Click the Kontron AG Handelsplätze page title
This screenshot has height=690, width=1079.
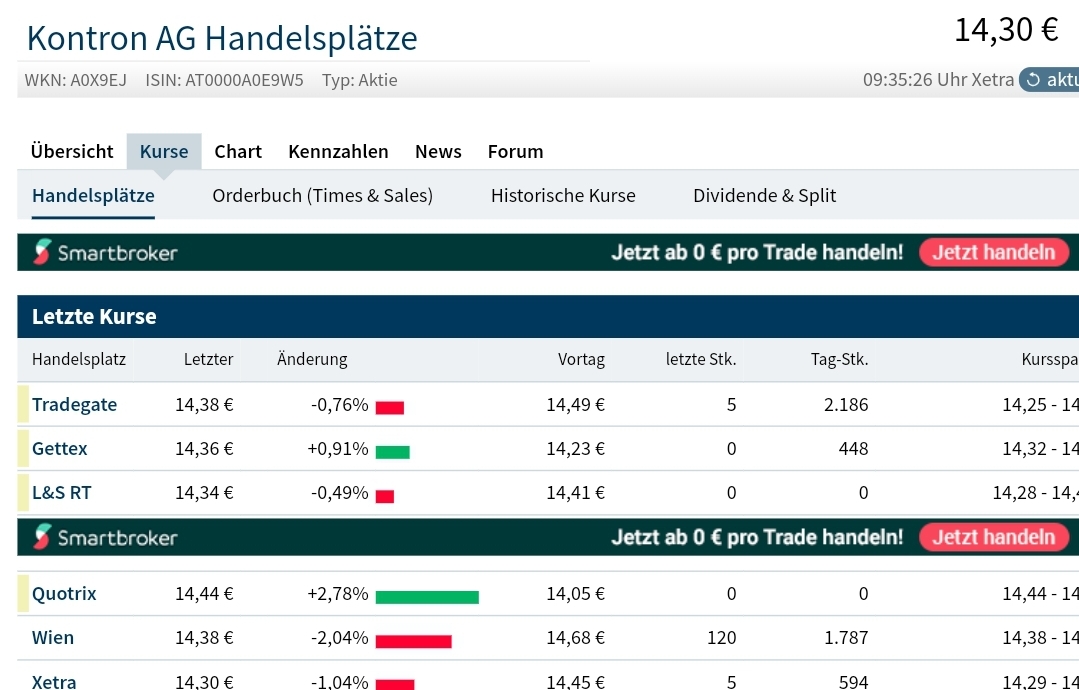point(222,37)
